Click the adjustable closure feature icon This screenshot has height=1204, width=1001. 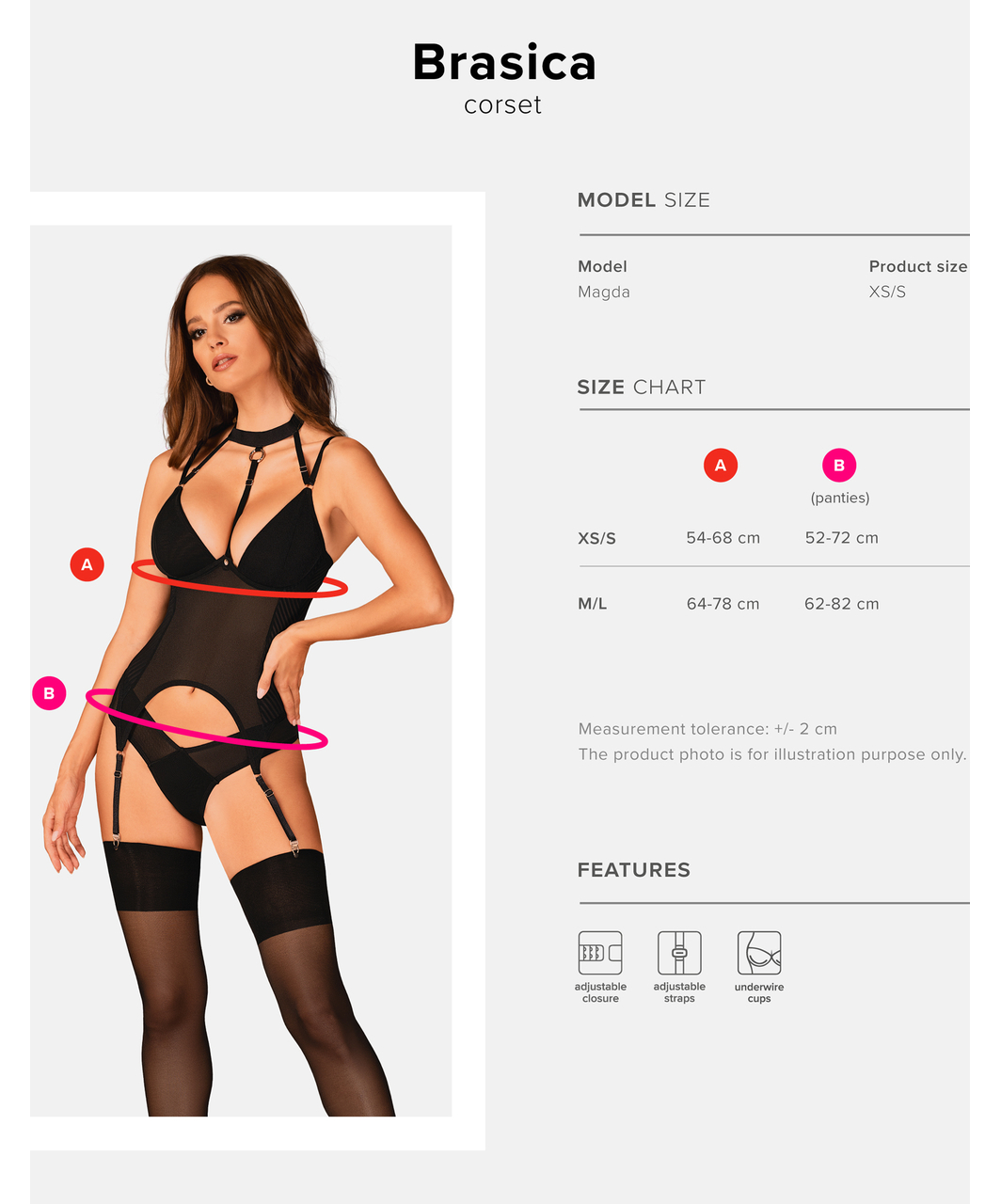(x=600, y=953)
